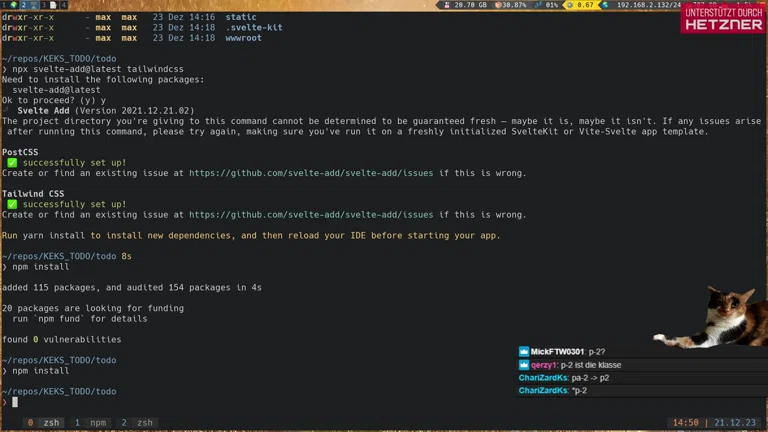Switch to workspace 3 with document icon
768x432 pixels.
pos(48,5)
